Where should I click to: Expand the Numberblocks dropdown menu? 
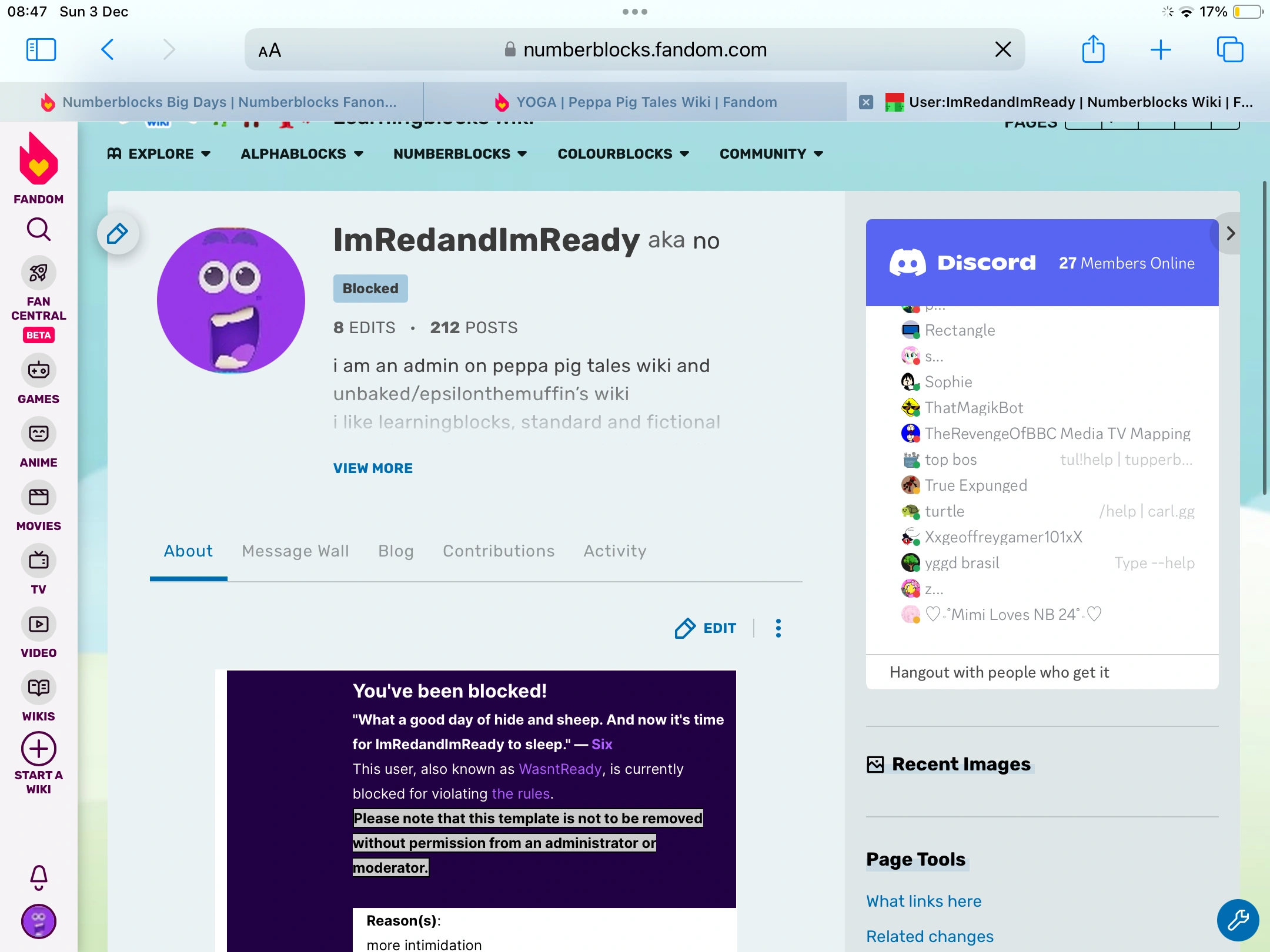pyautogui.click(x=460, y=154)
